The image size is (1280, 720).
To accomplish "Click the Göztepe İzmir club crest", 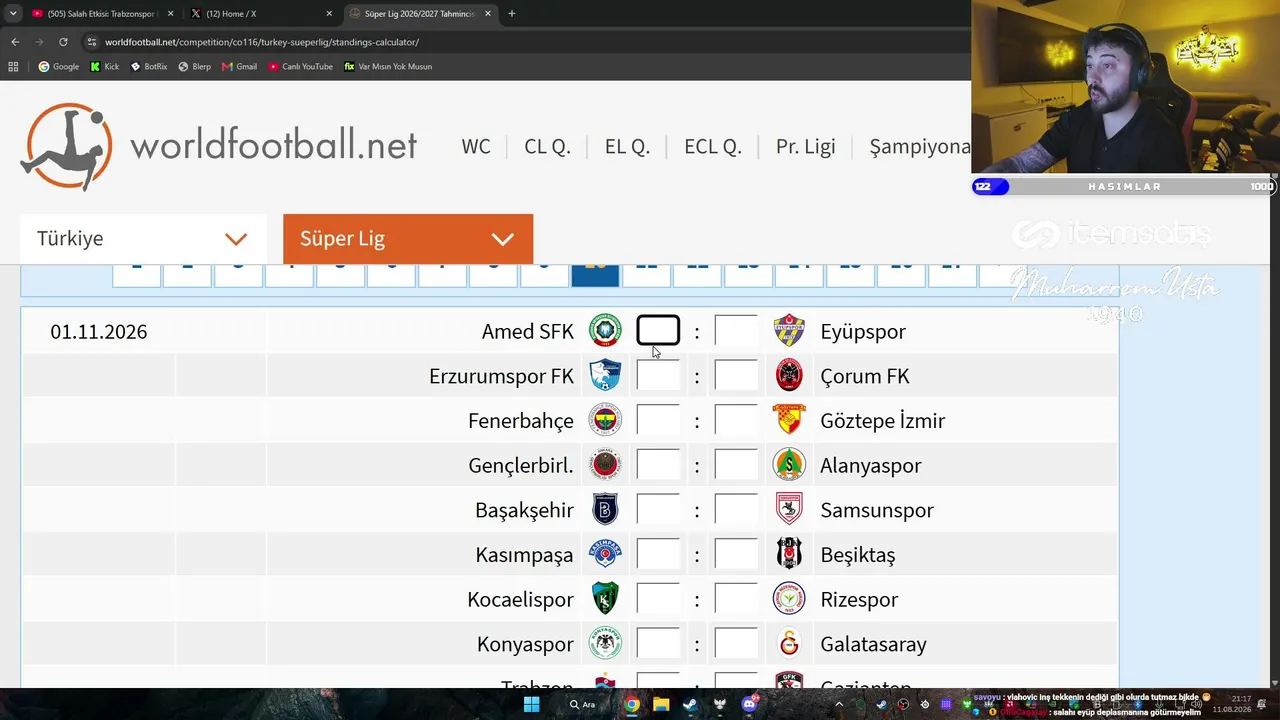I will (789, 420).
